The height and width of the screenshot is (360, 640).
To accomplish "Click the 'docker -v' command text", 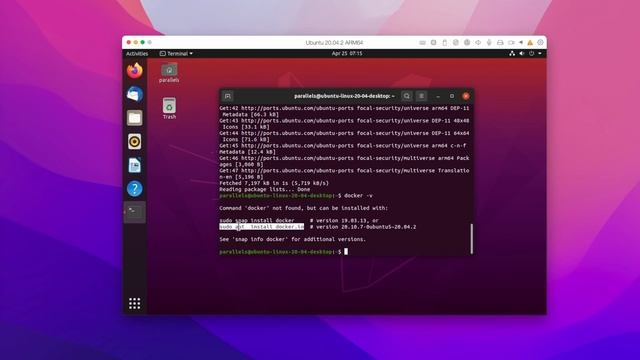I will coord(358,196).
